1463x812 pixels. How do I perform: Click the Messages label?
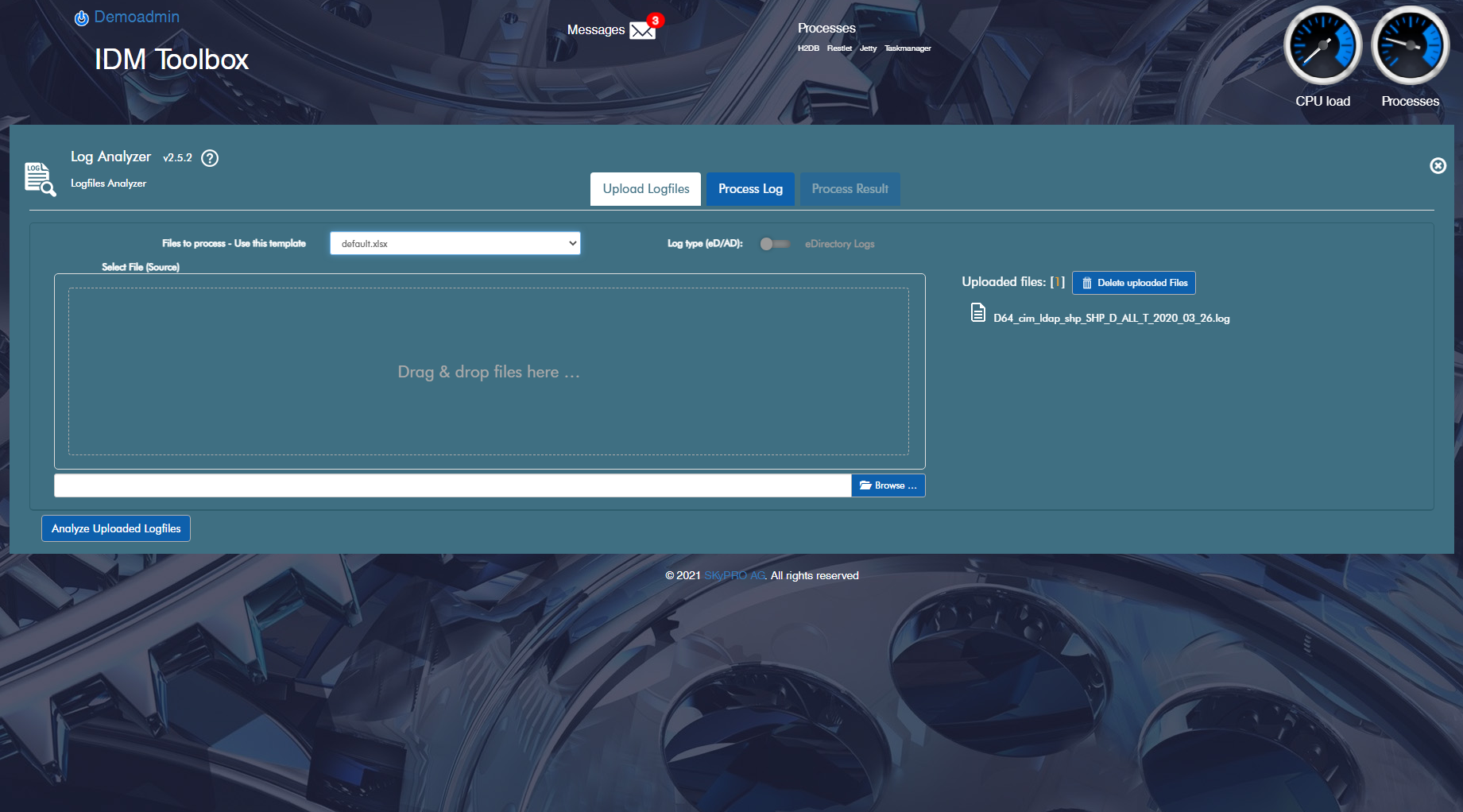pos(596,30)
